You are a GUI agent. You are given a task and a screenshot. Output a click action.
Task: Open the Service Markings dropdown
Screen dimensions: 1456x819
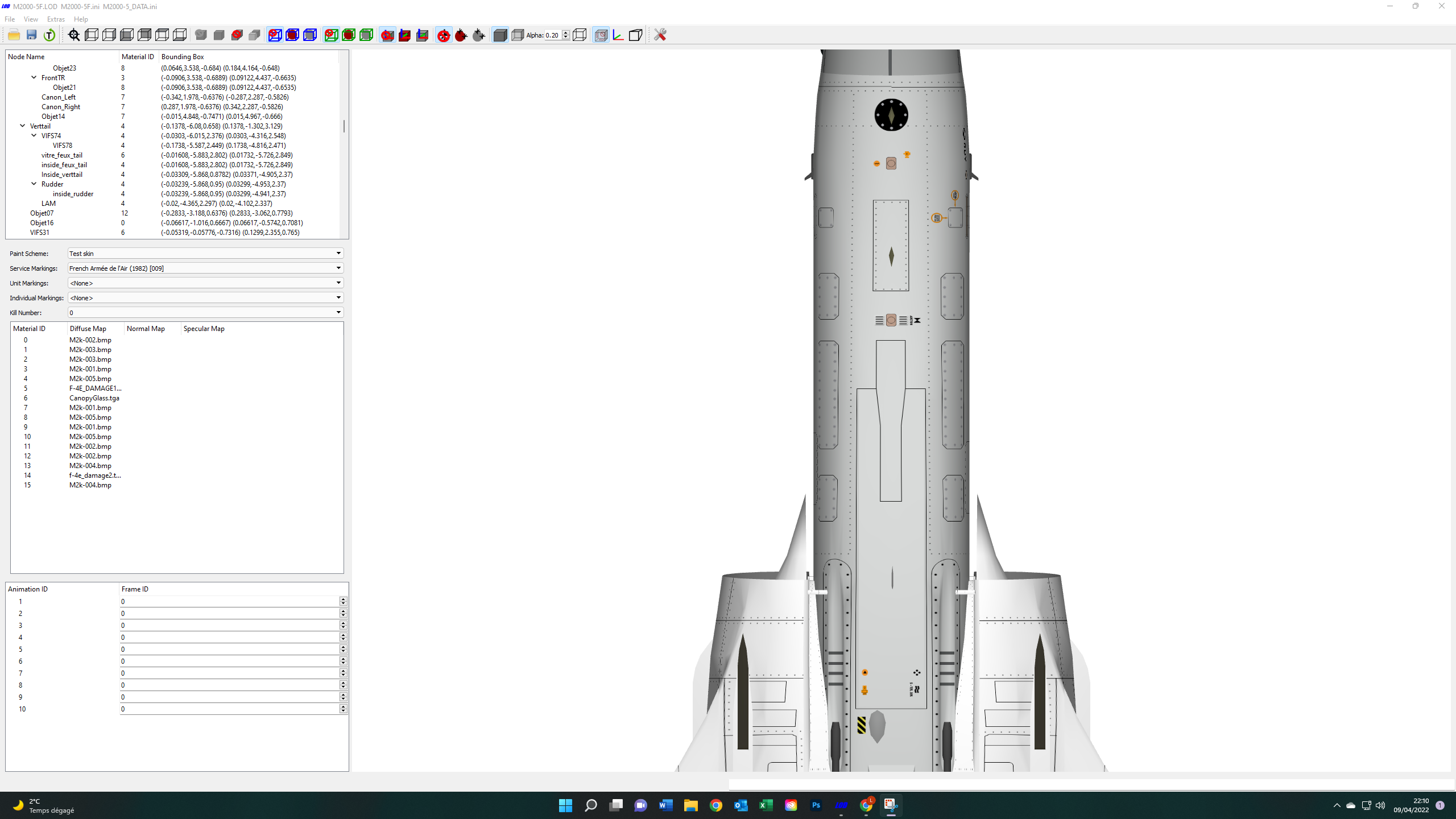pyautogui.click(x=205, y=268)
